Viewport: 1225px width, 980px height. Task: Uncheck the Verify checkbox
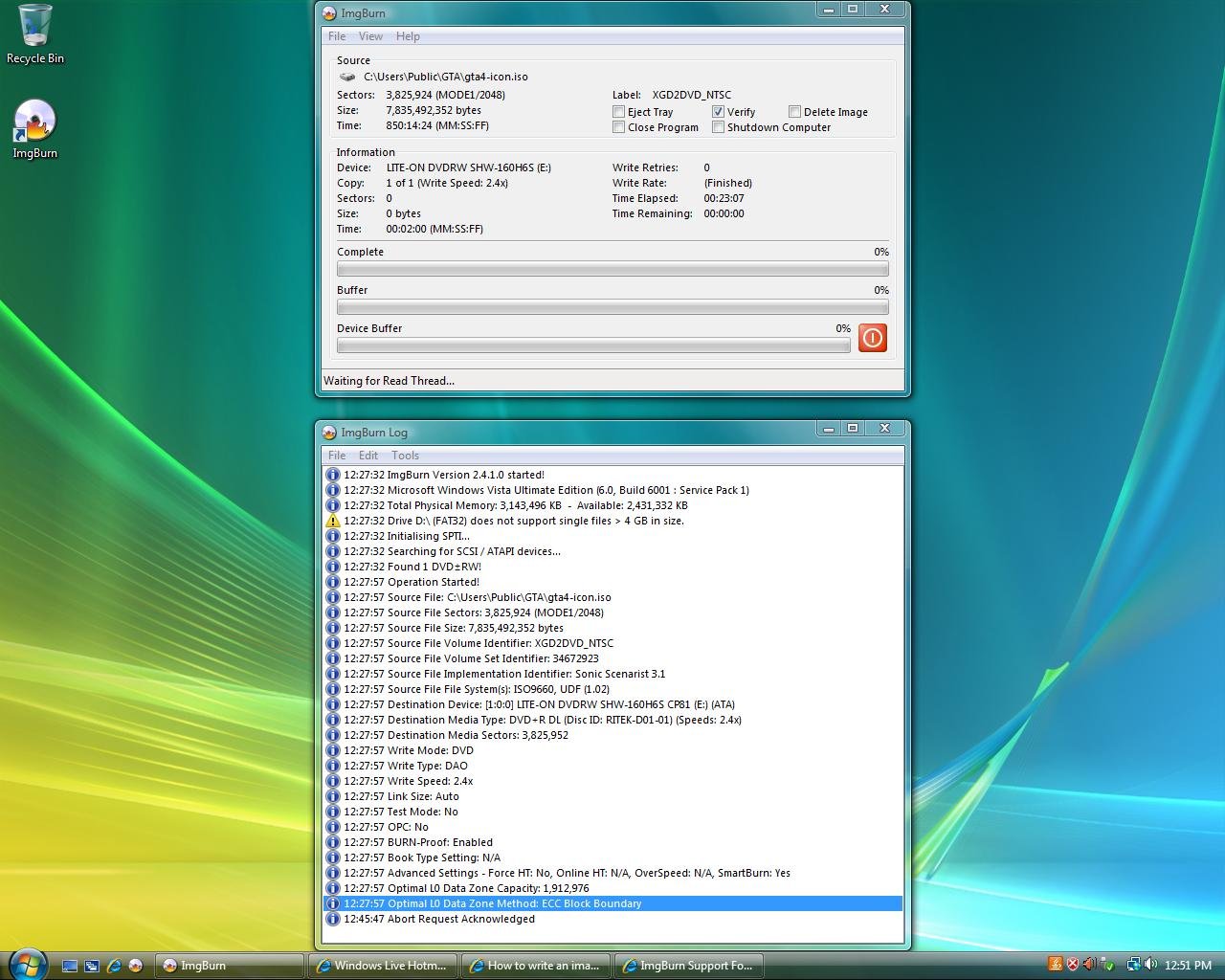pyautogui.click(x=718, y=112)
